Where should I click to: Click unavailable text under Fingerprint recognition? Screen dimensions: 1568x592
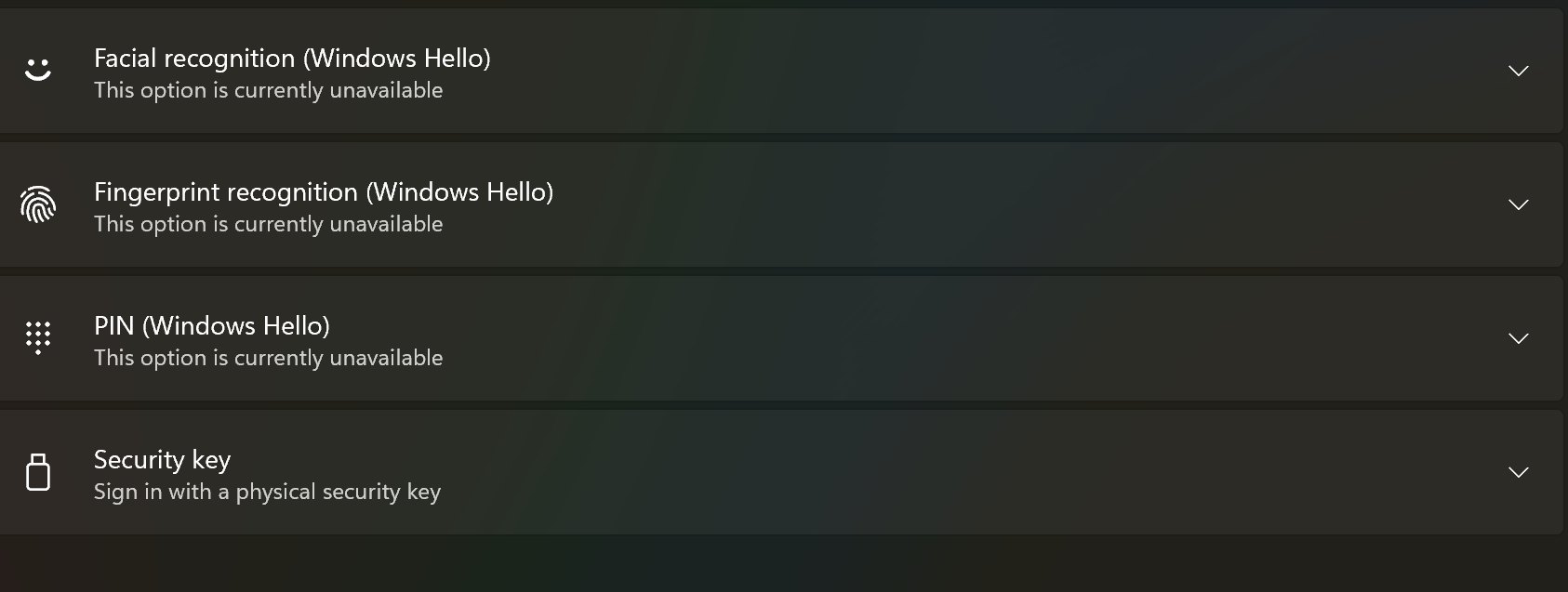point(268,223)
